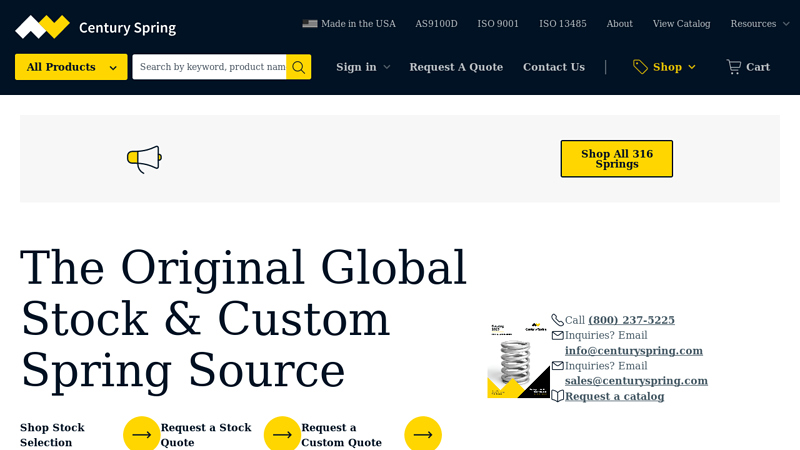This screenshot has width=800, height=450.
Task: Open the Cart link
Action: click(748, 67)
